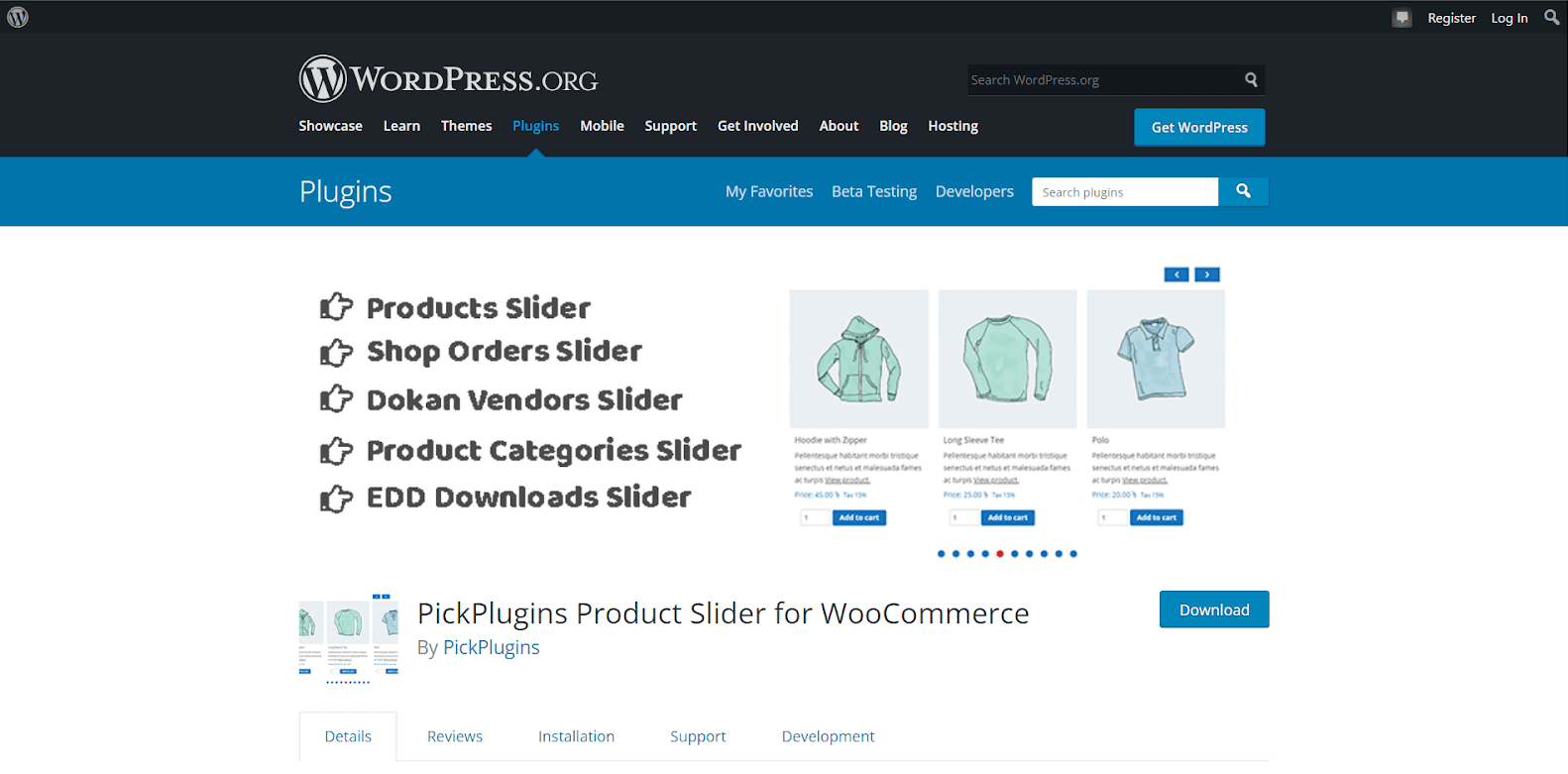
Task: Select the first carousel pagination dot
Action: click(x=942, y=554)
